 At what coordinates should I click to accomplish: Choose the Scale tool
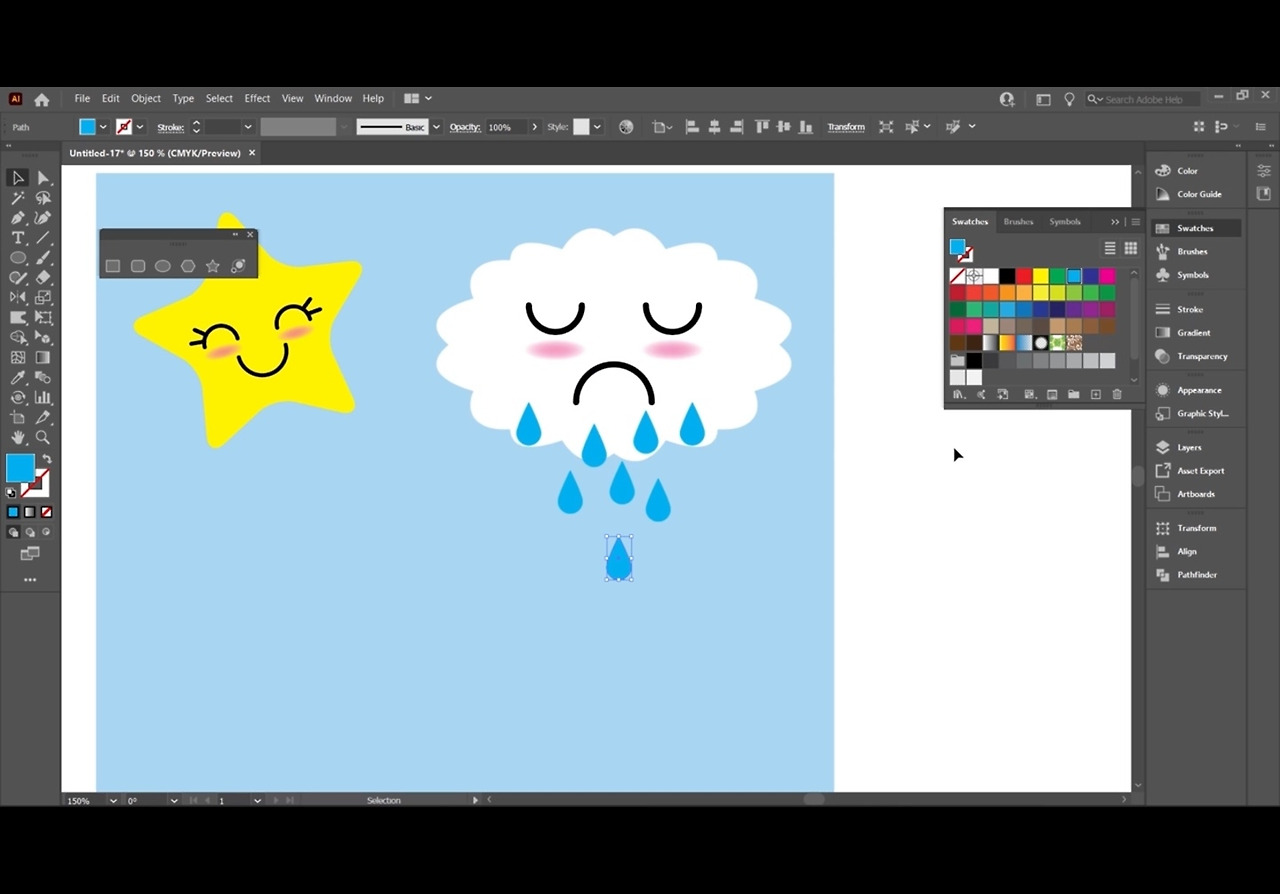pyautogui.click(x=43, y=297)
